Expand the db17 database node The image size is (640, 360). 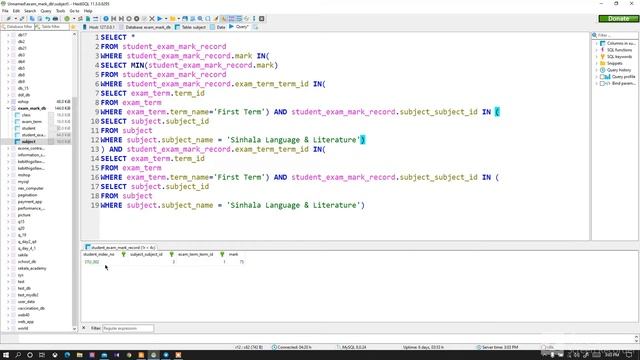point(8,35)
